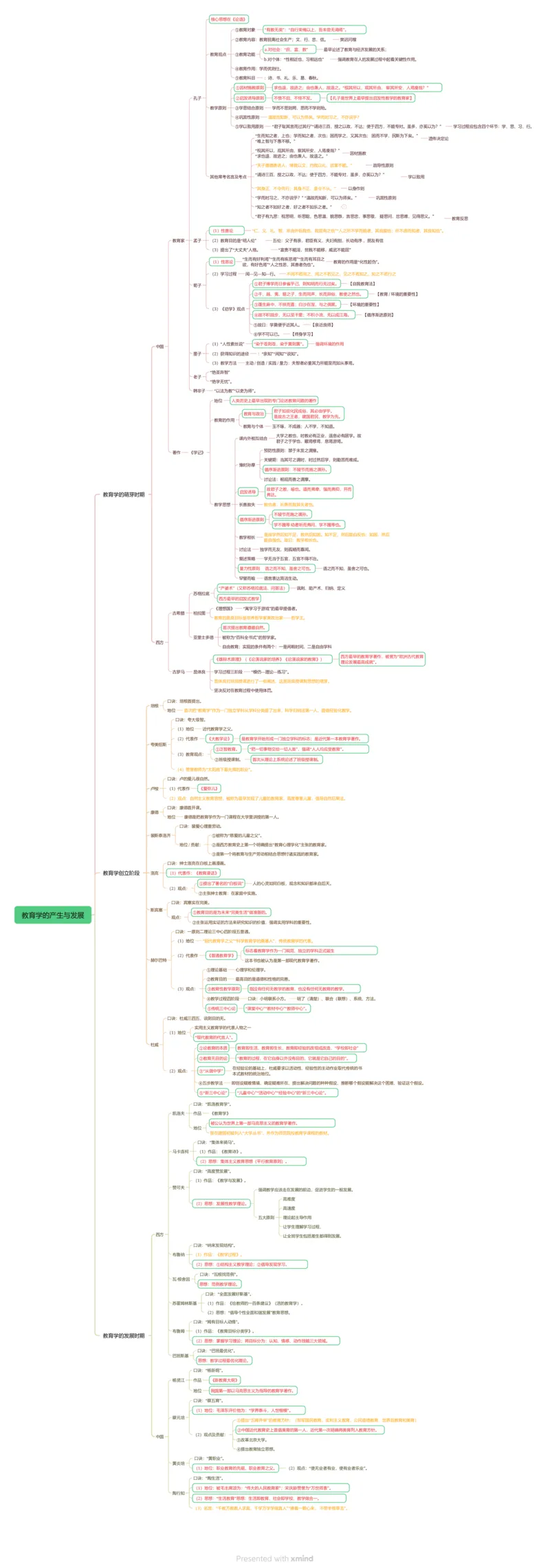Select the 核心思想在《论语》 node
The height and width of the screenshot is (1568, 550).
point(228,19)
